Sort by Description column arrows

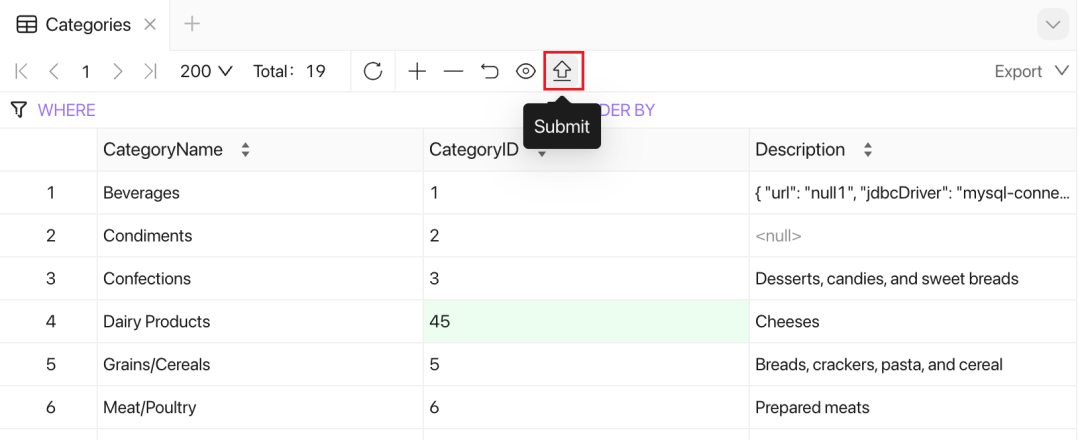tap(868, 150)
